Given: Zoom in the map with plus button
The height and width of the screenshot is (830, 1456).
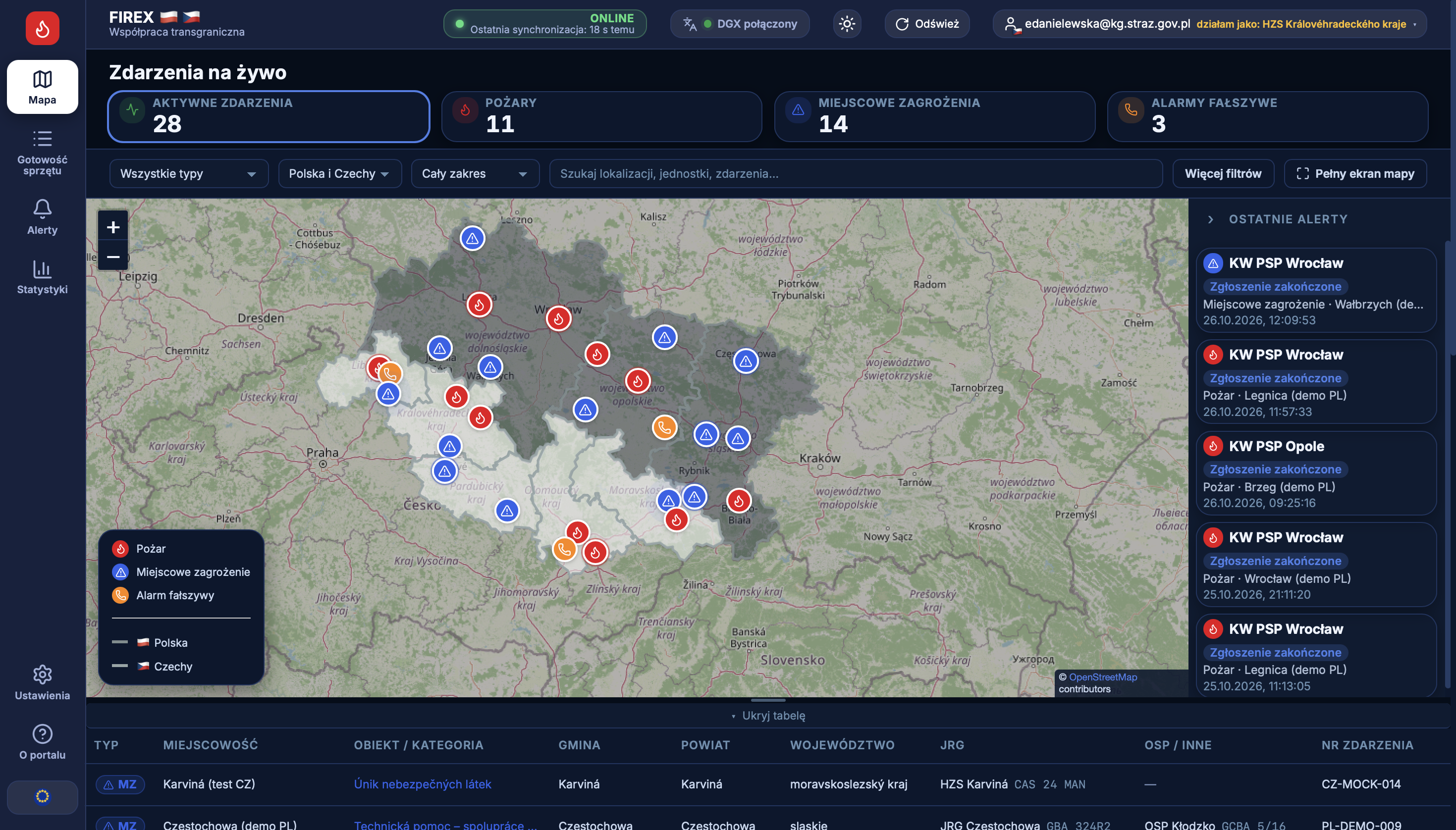Looking at the screenshot, I should click(113, 227).
